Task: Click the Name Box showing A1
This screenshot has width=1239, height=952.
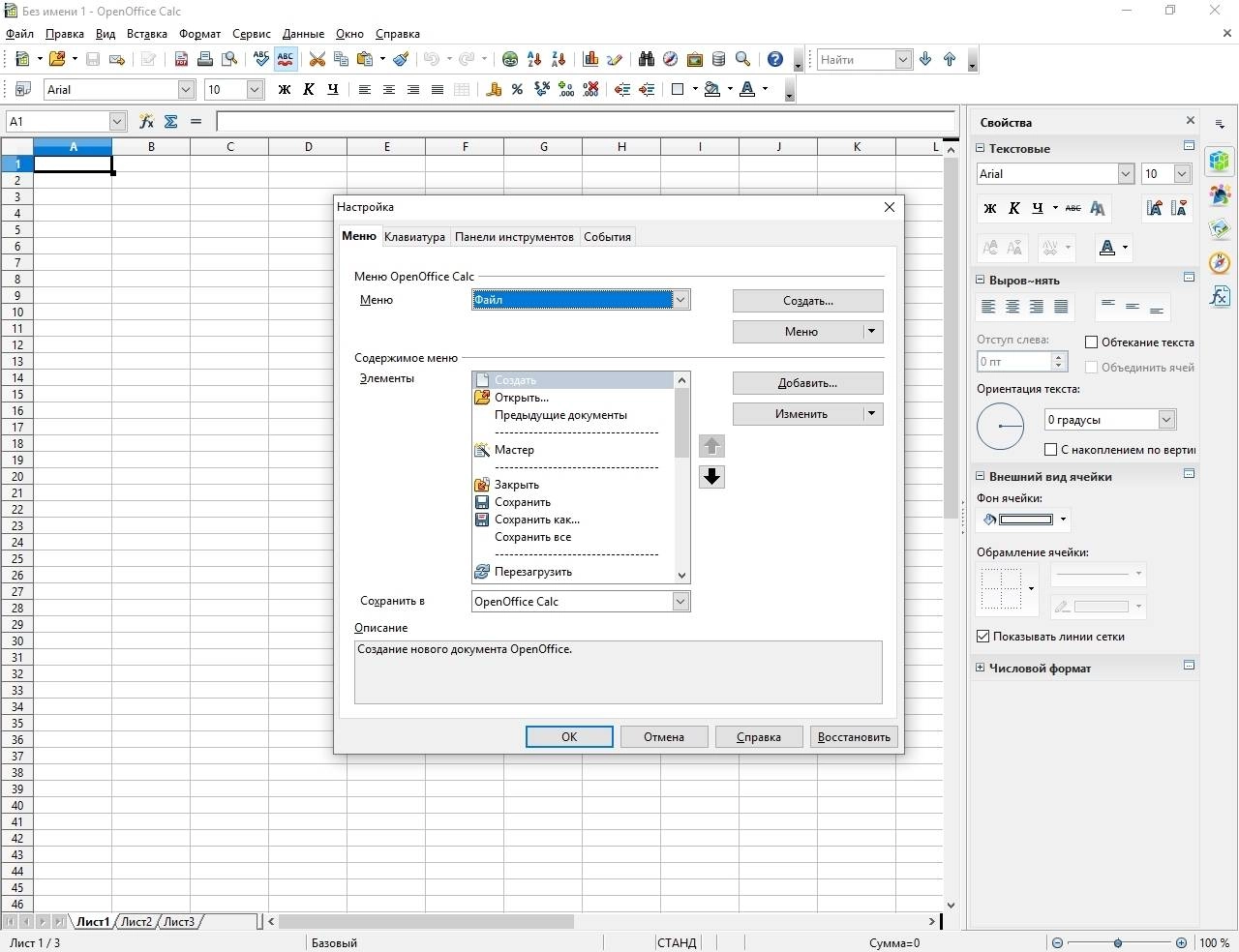Action: coord(56,121)
